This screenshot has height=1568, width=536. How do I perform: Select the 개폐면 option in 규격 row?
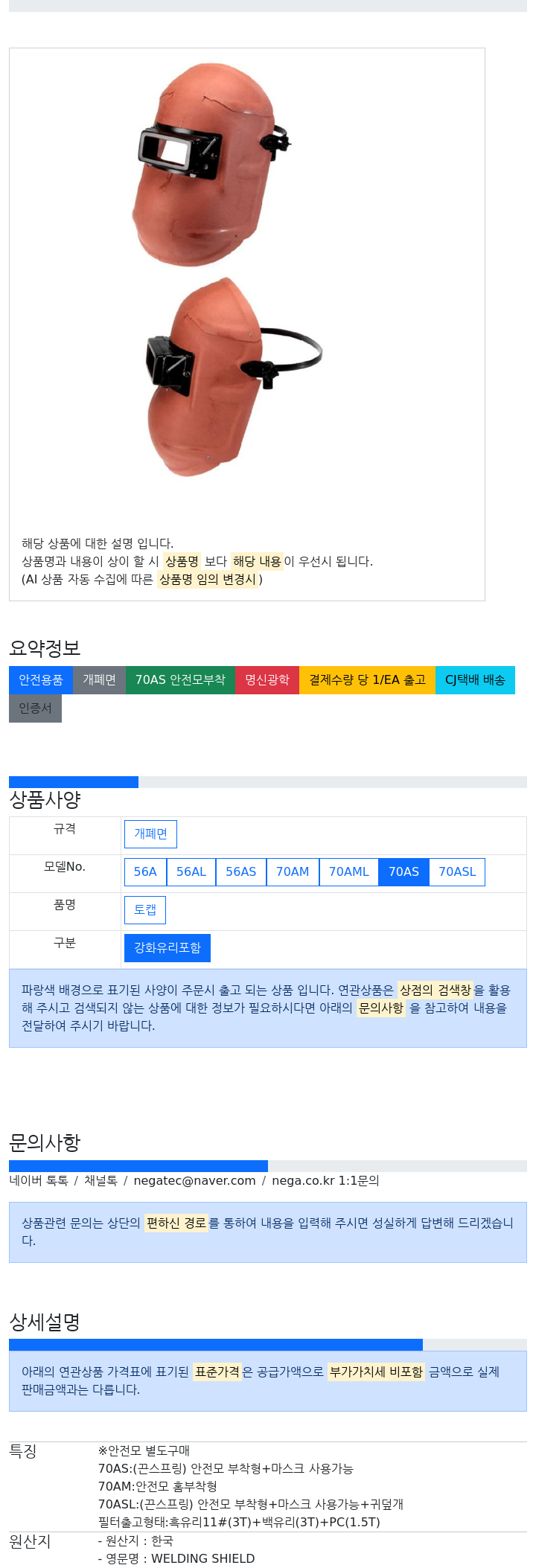coord(150,834)
